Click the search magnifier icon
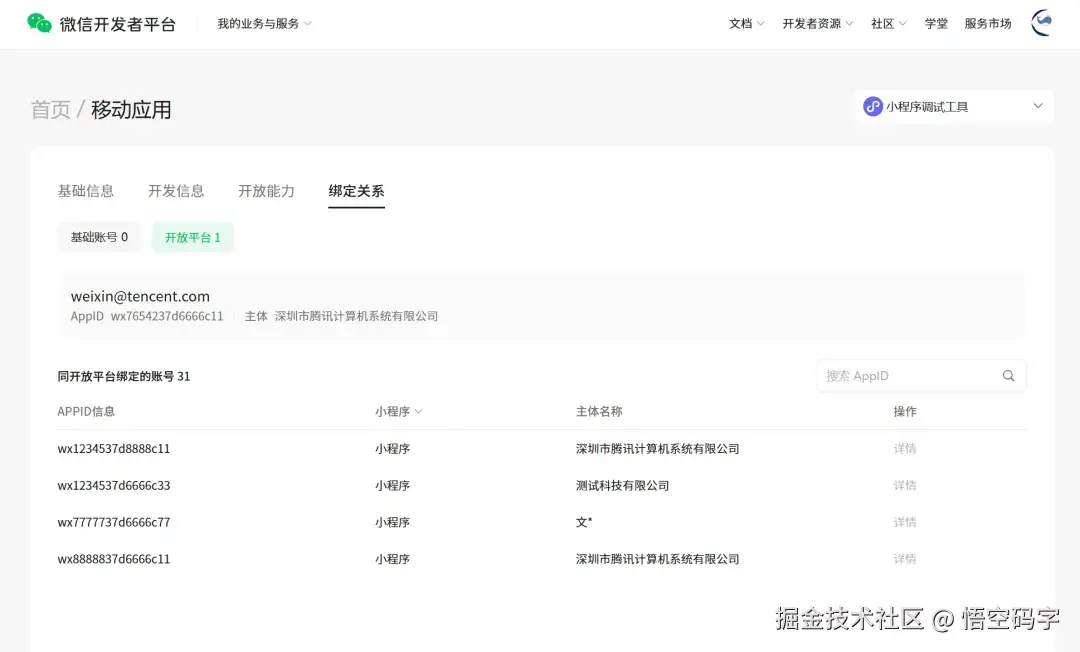 [1008, 376]
